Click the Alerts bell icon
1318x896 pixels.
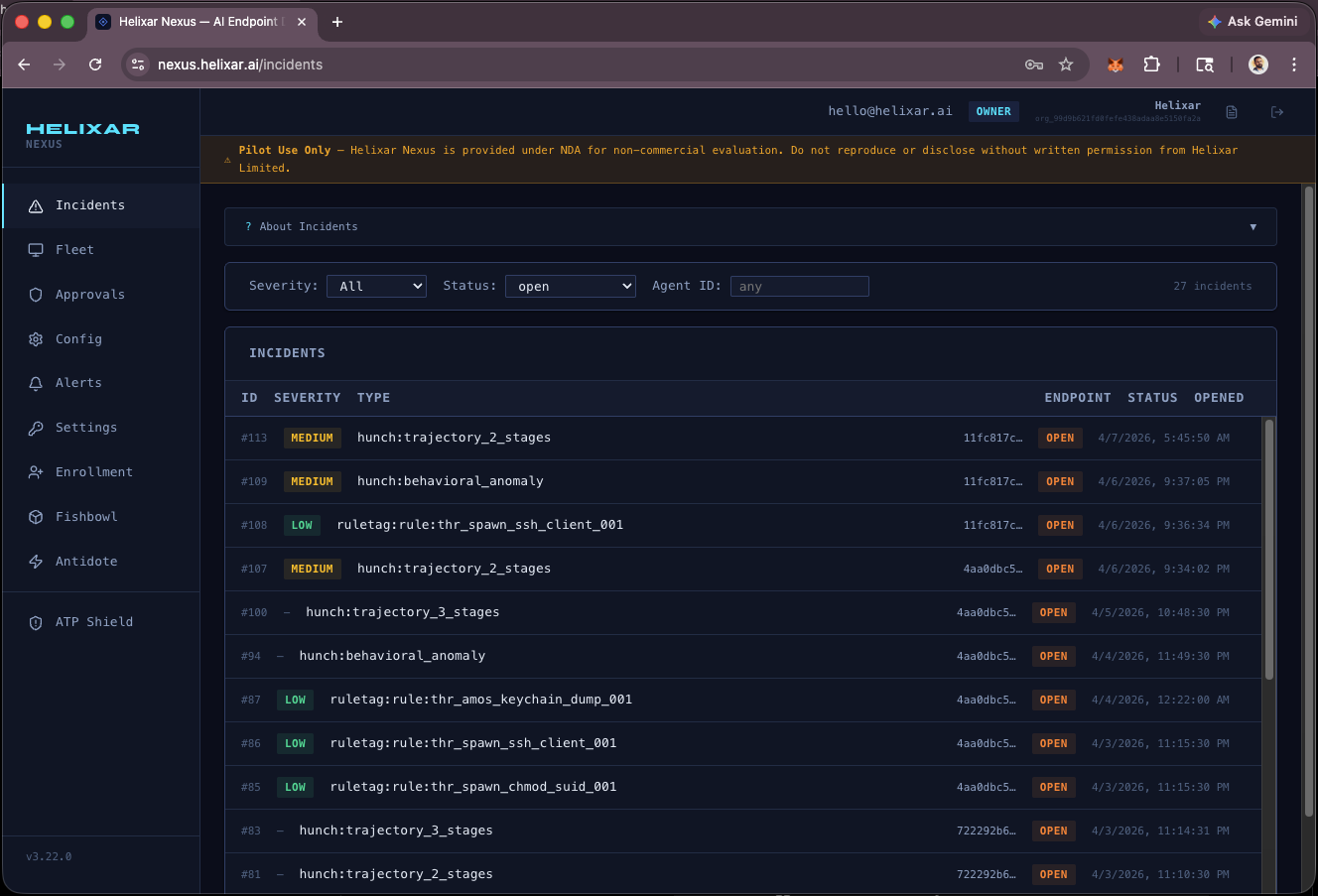click(x=36, y=383)
